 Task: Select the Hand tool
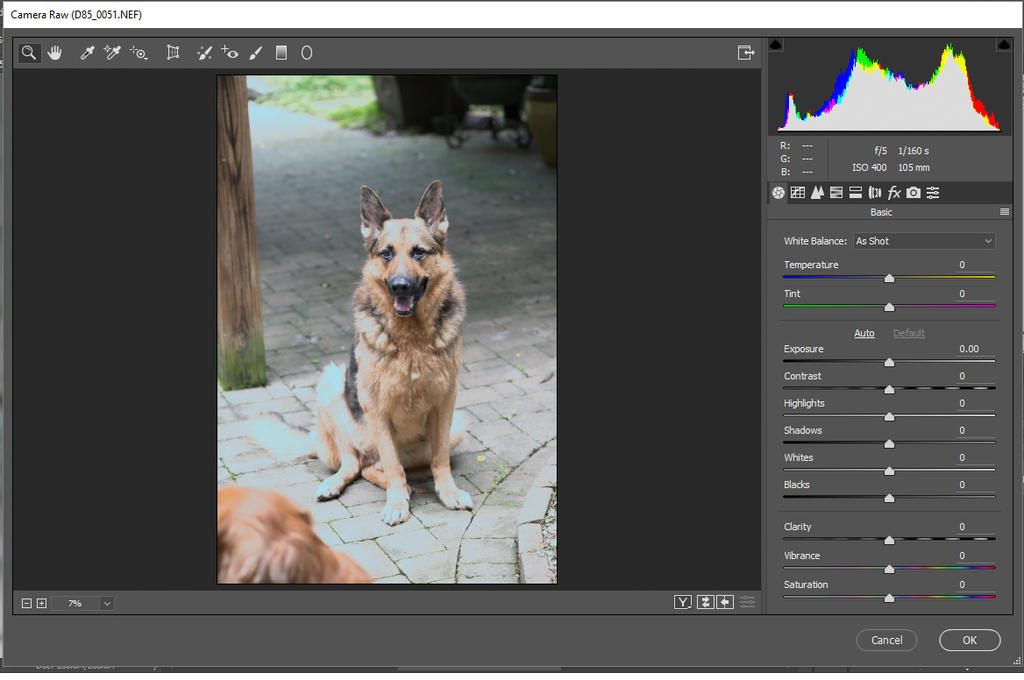coord(55,53)
